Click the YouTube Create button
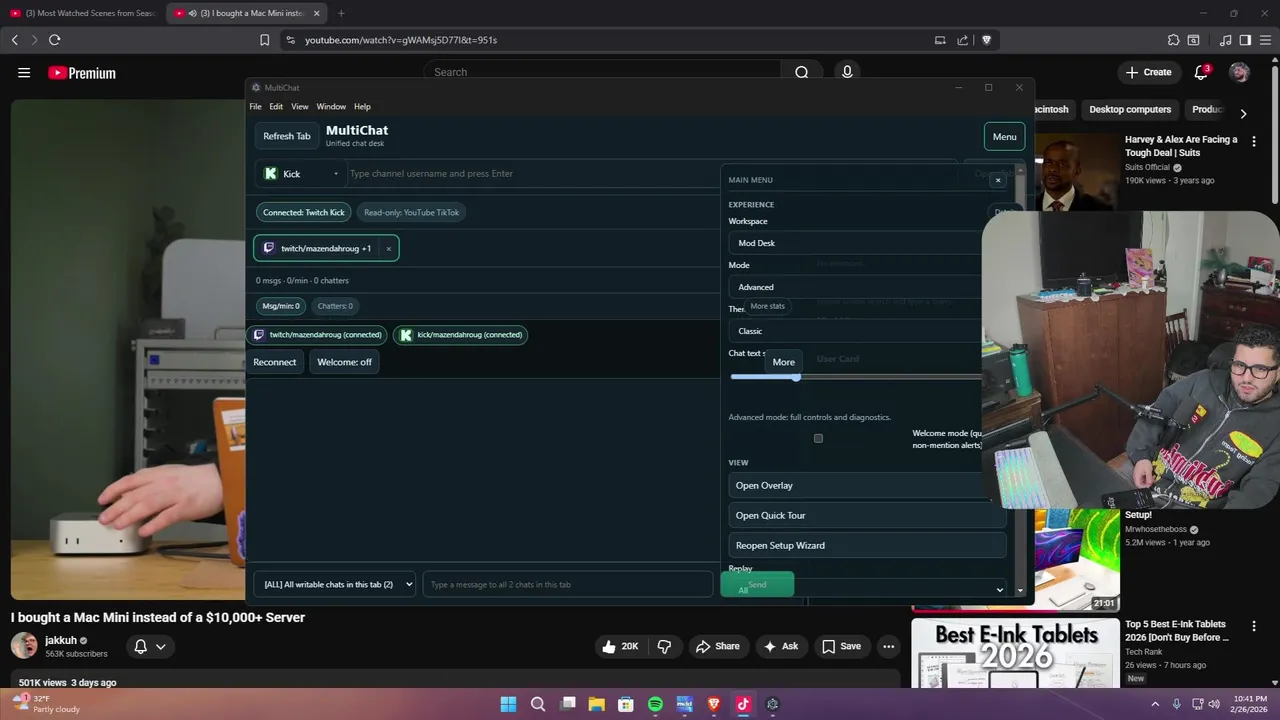The image size is (1280, 720). (1148, 72)
